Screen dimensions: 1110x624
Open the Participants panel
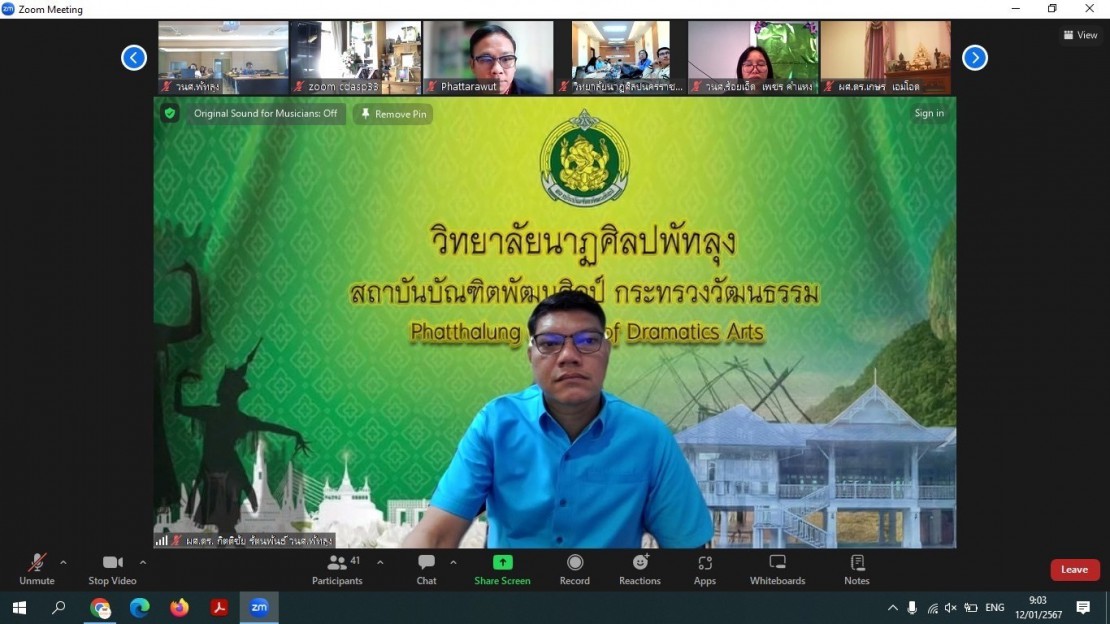[x=338, y=569]
